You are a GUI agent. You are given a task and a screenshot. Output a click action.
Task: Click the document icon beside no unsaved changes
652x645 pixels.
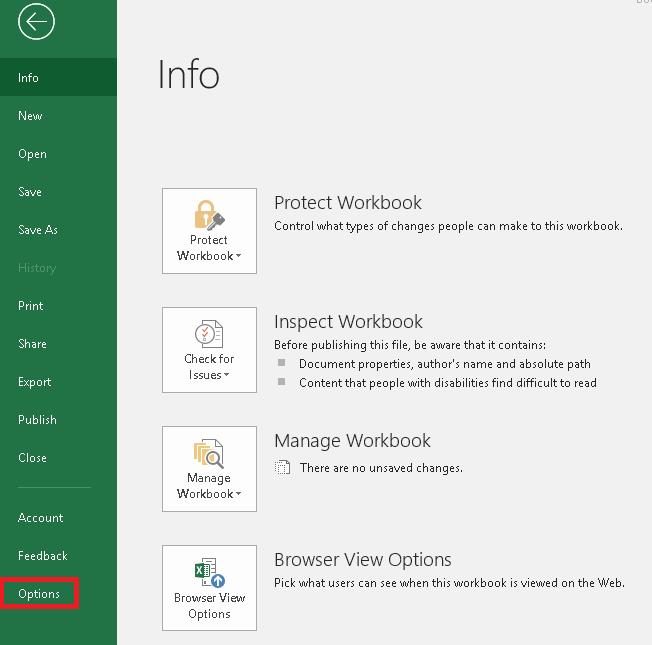pyautogui.click(x=283, y=468)
